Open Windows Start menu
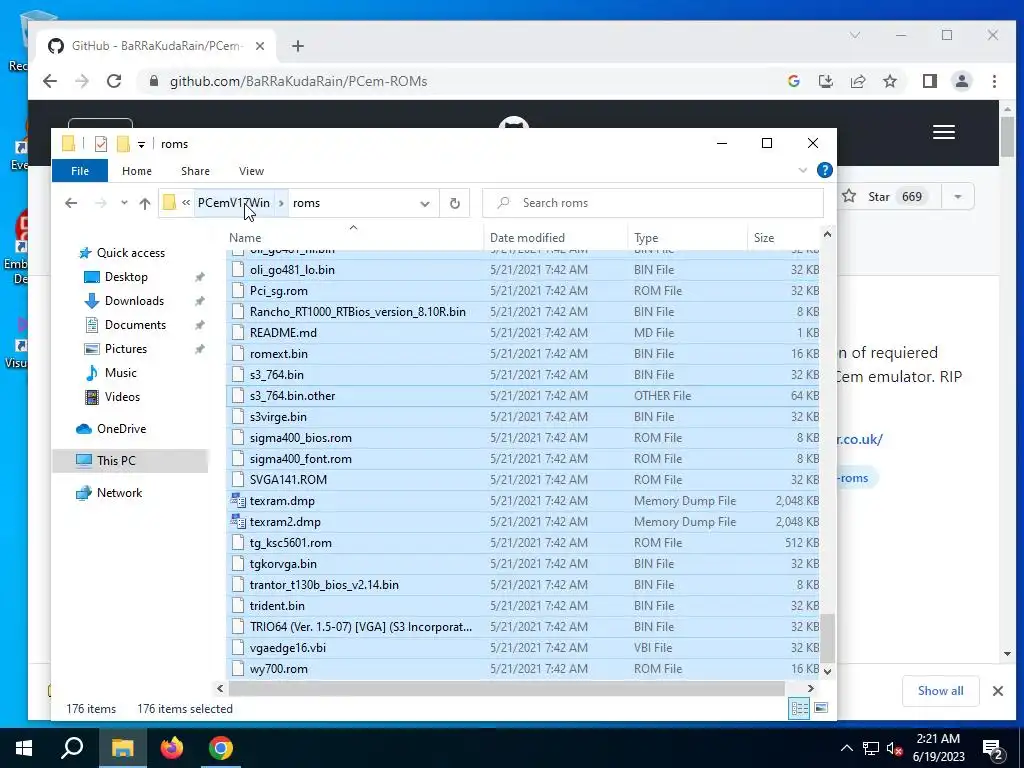This screenshot has width=1024, height=768. [24, 748]
